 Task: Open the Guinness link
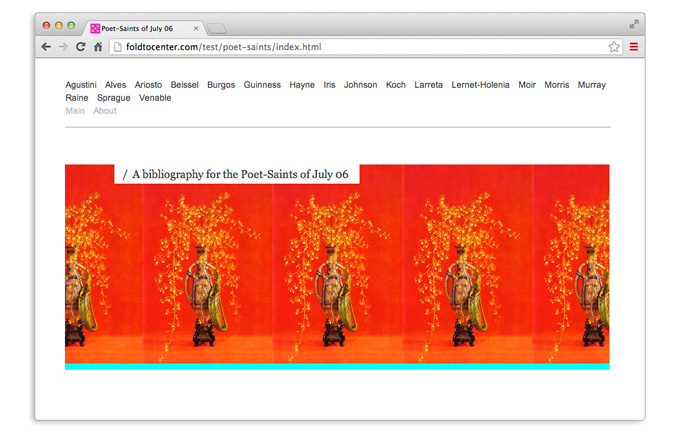(x=262, y=85)
